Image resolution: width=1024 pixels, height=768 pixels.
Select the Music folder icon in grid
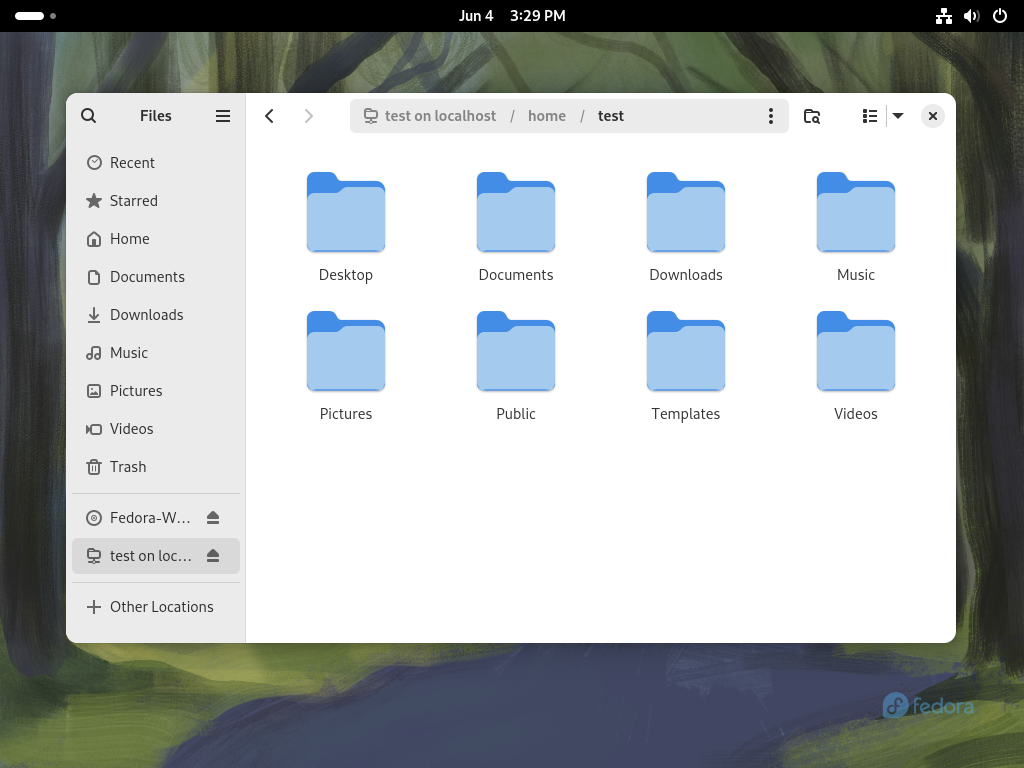pyautogui.click(x=856, y=212)
